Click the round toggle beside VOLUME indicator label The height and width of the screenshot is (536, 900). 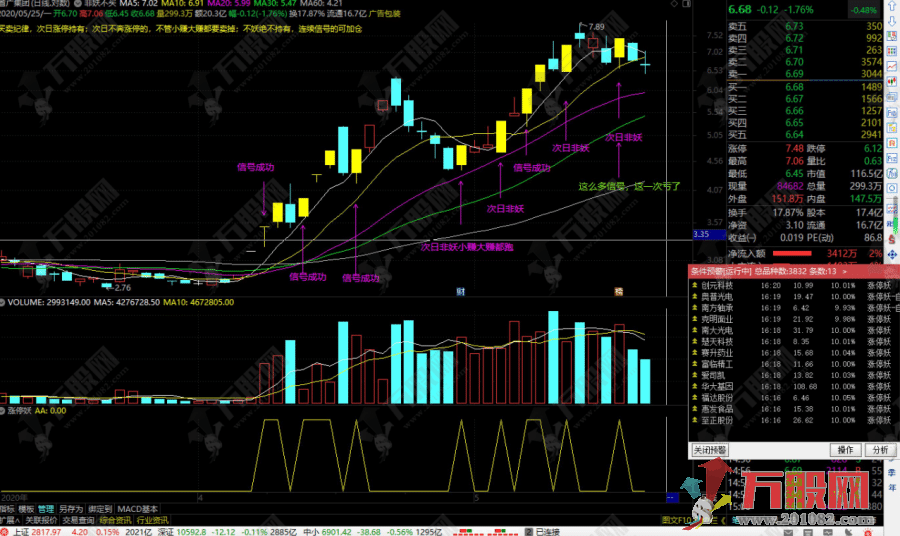point(3,302)
